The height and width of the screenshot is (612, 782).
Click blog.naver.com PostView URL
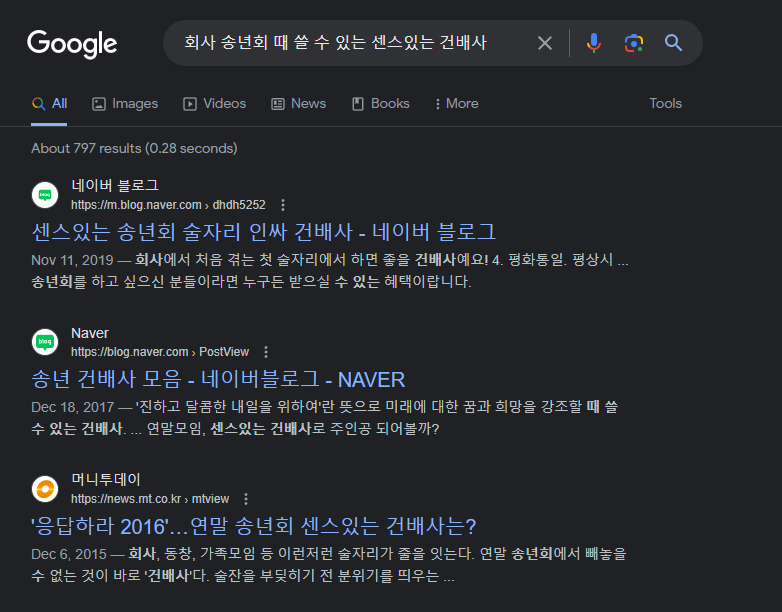coord(160,352)
